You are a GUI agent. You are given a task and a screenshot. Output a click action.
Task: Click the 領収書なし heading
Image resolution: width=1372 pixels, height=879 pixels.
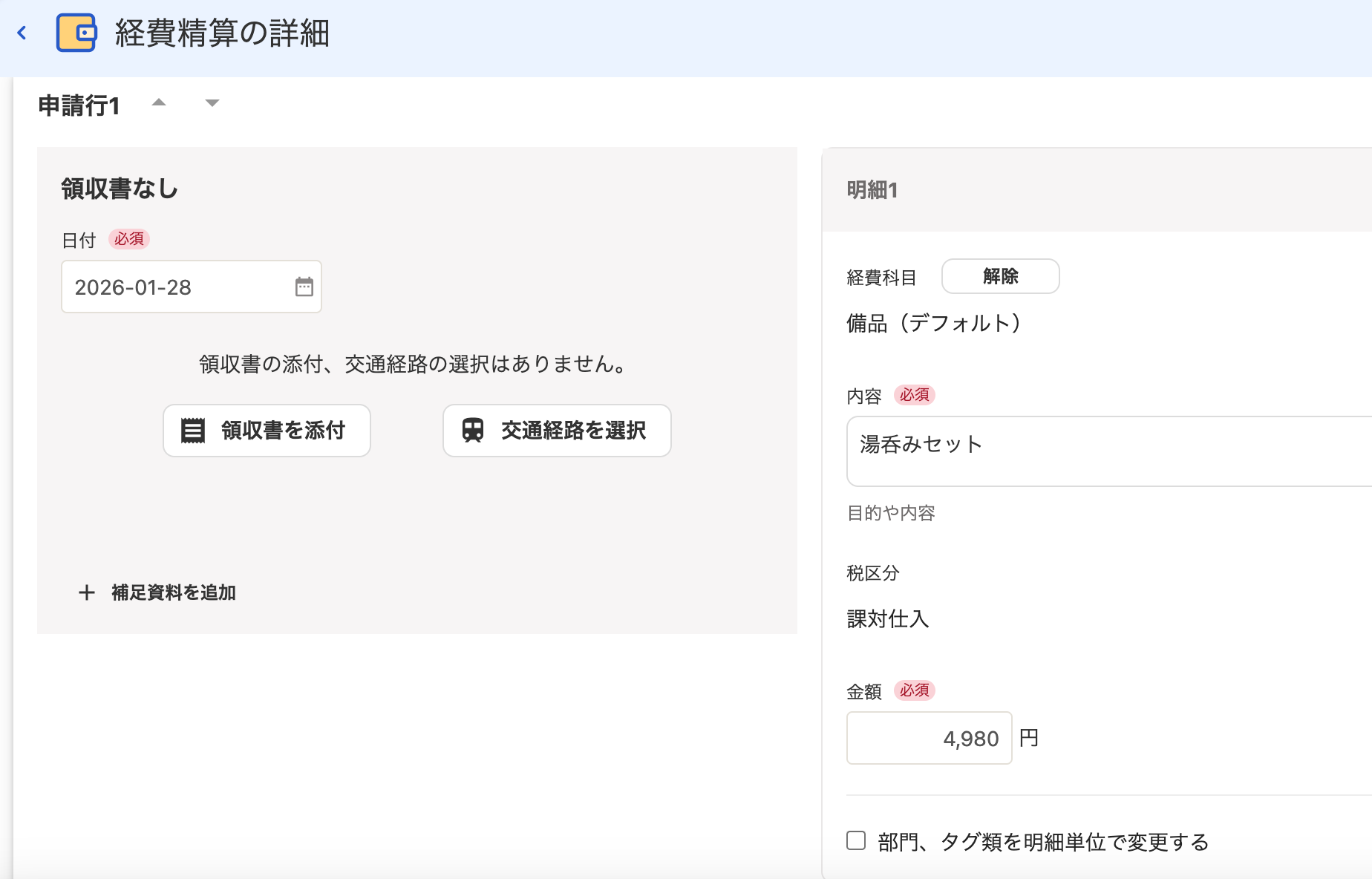pyautogui.click(x=120, y=189)
